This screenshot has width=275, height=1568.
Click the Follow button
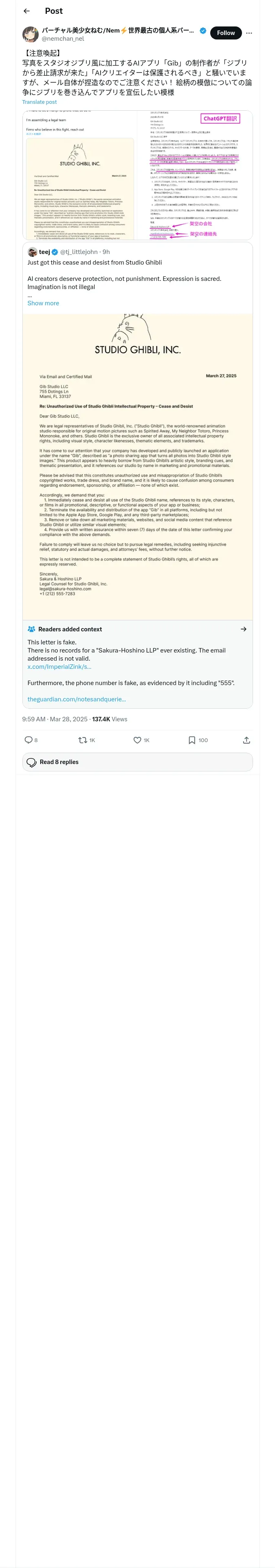click(226, 33)
